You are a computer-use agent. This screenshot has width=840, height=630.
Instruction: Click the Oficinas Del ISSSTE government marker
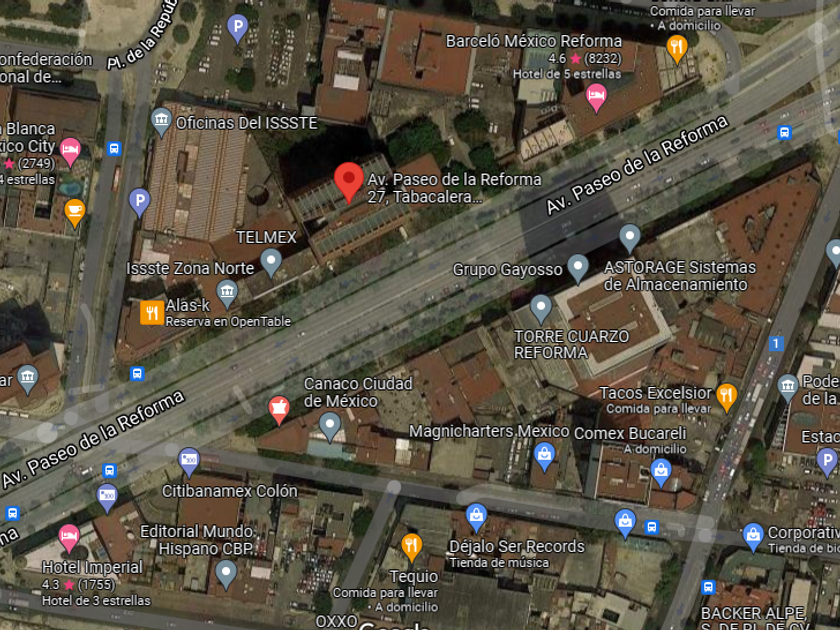click(x=161, y=122)
